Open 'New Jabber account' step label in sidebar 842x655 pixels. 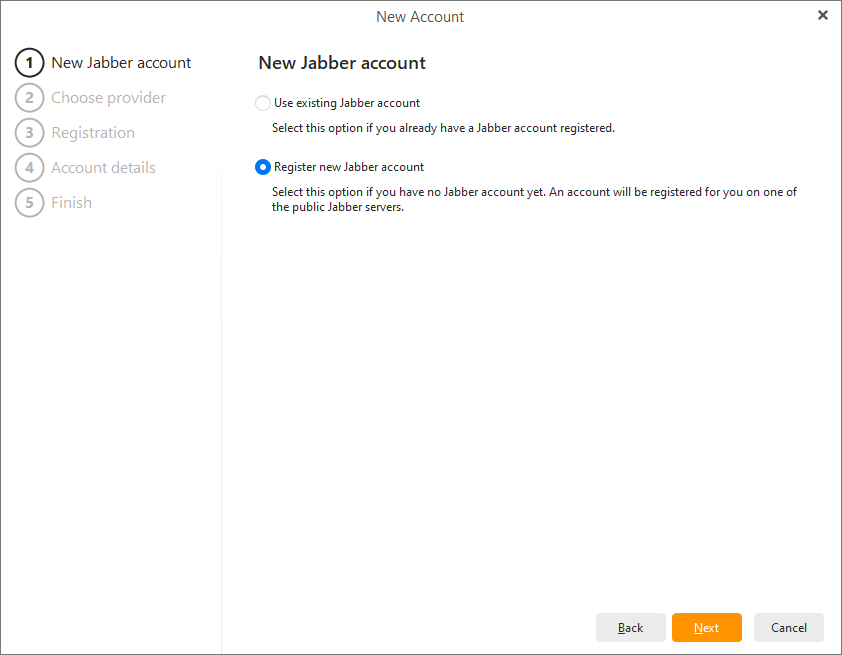pos(121,63)
